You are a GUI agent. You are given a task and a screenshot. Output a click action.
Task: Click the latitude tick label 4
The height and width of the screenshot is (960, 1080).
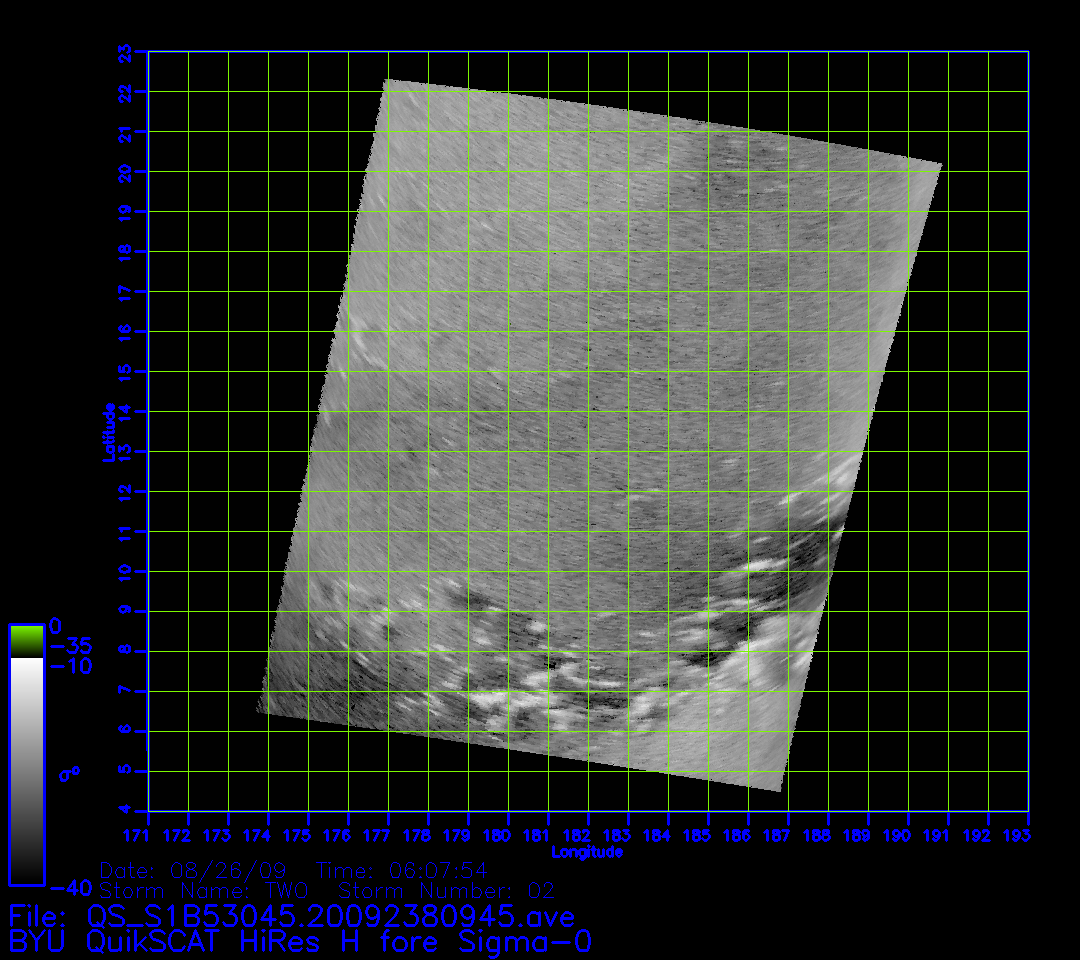[x=125, y=811]
